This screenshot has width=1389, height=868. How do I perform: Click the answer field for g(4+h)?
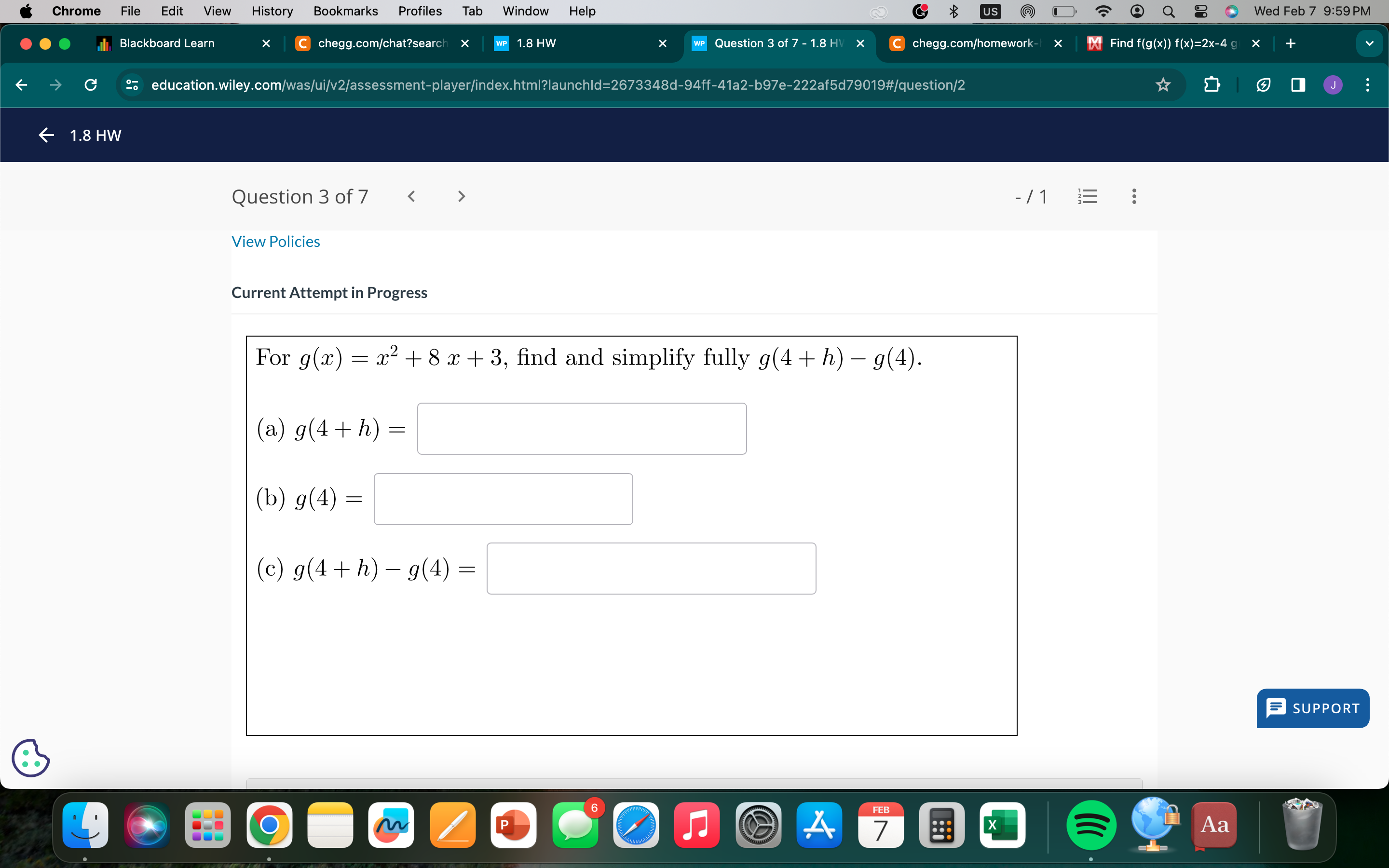(582, 428)
